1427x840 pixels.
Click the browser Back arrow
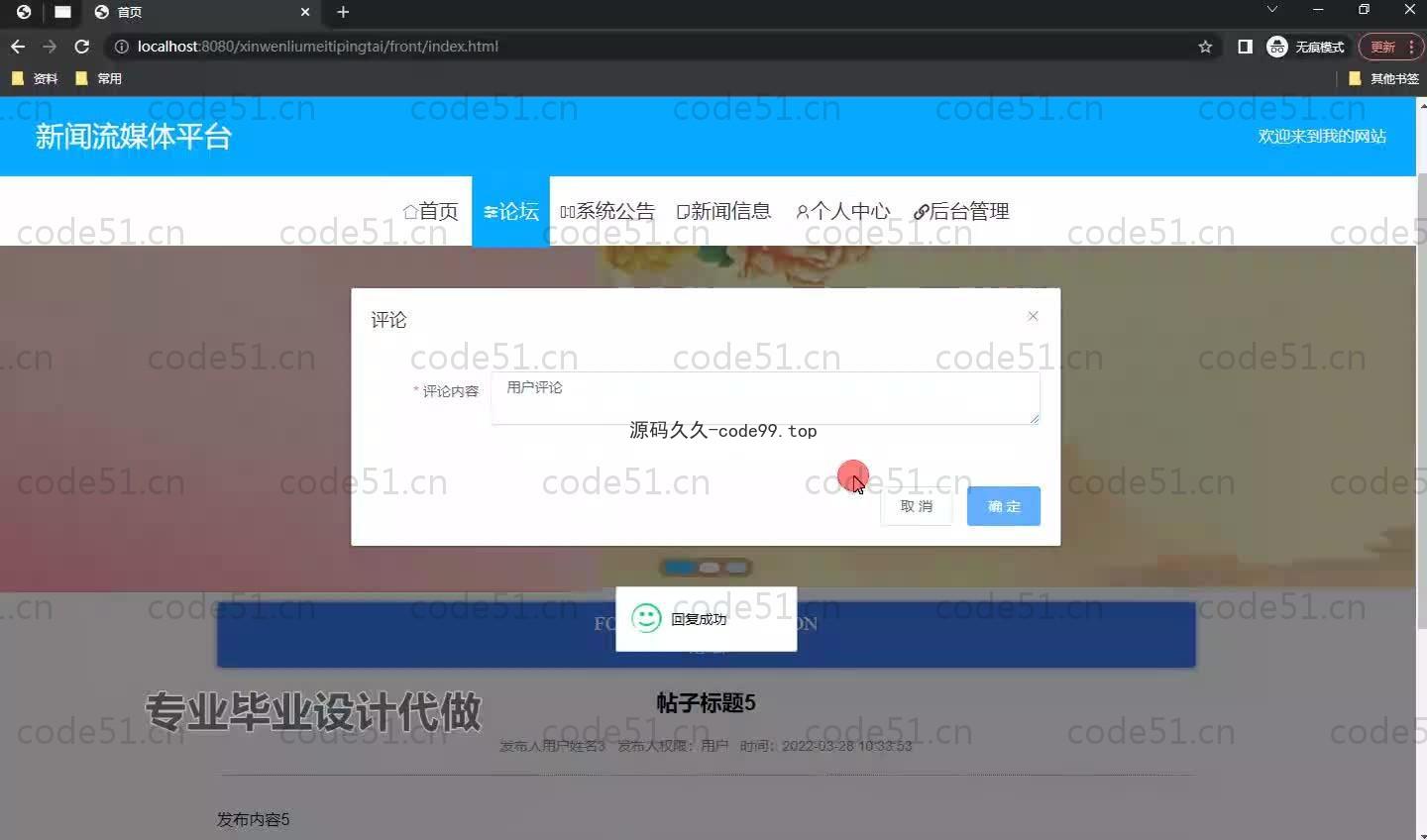[18, 47]
